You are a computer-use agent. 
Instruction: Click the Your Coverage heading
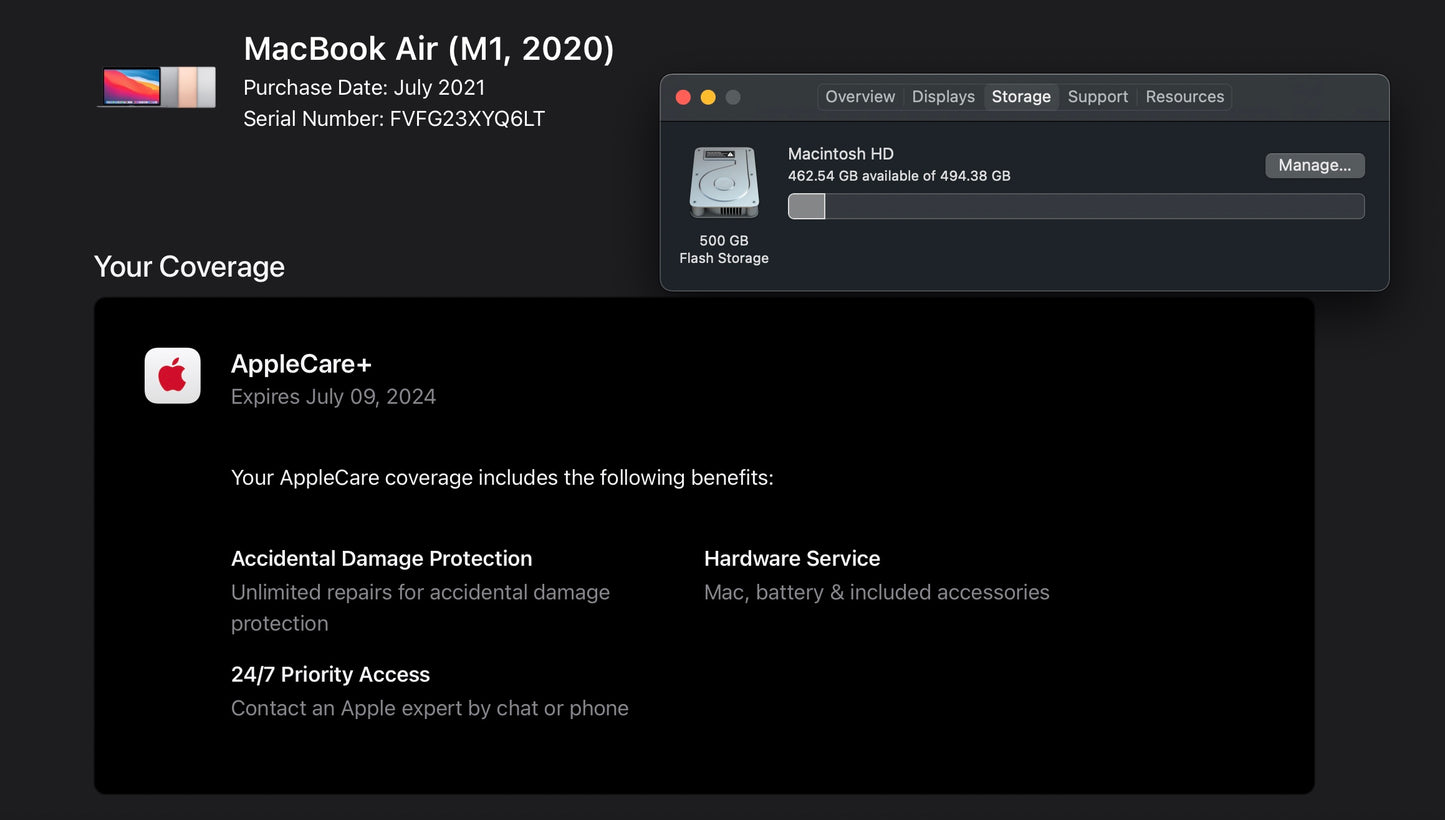(189, 266)
